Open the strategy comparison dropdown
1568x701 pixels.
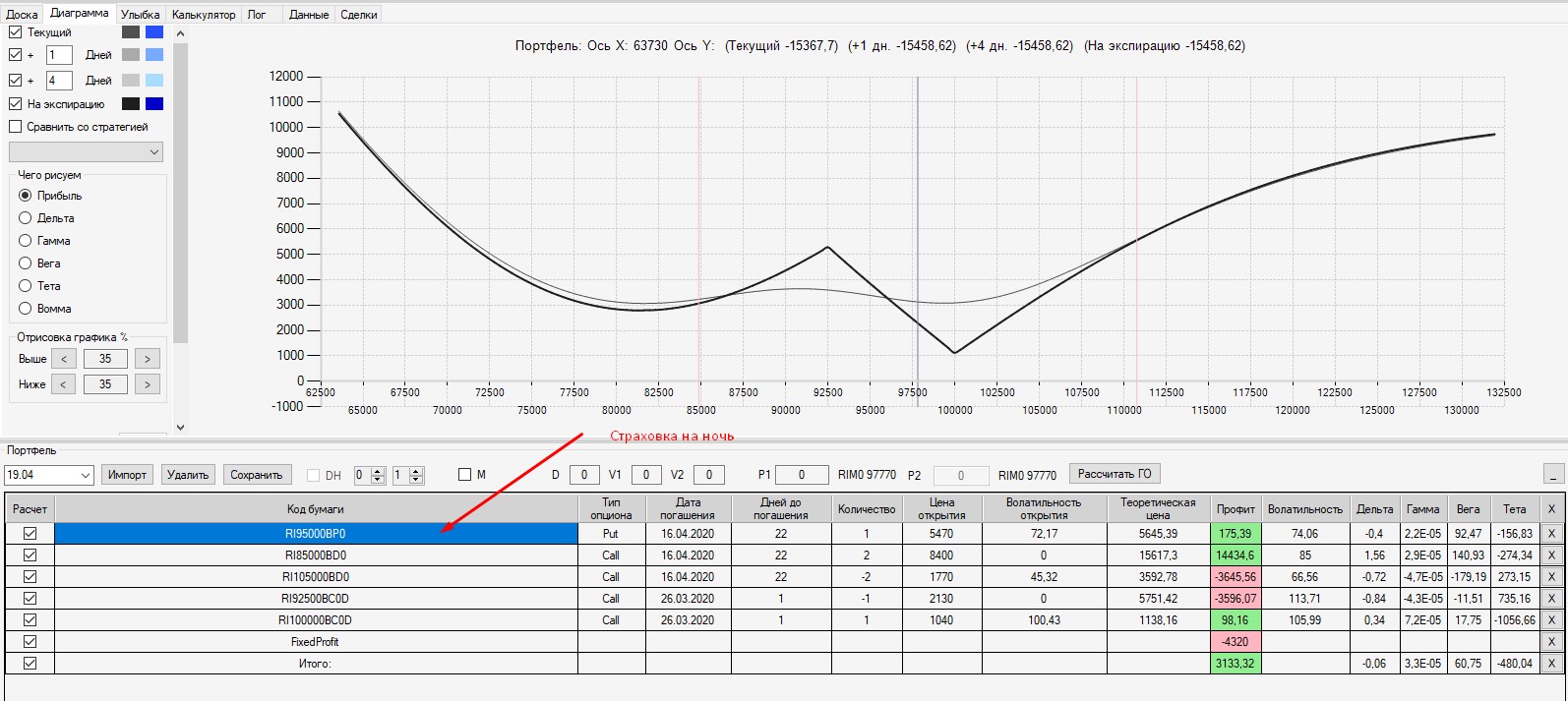coord(86,151)
